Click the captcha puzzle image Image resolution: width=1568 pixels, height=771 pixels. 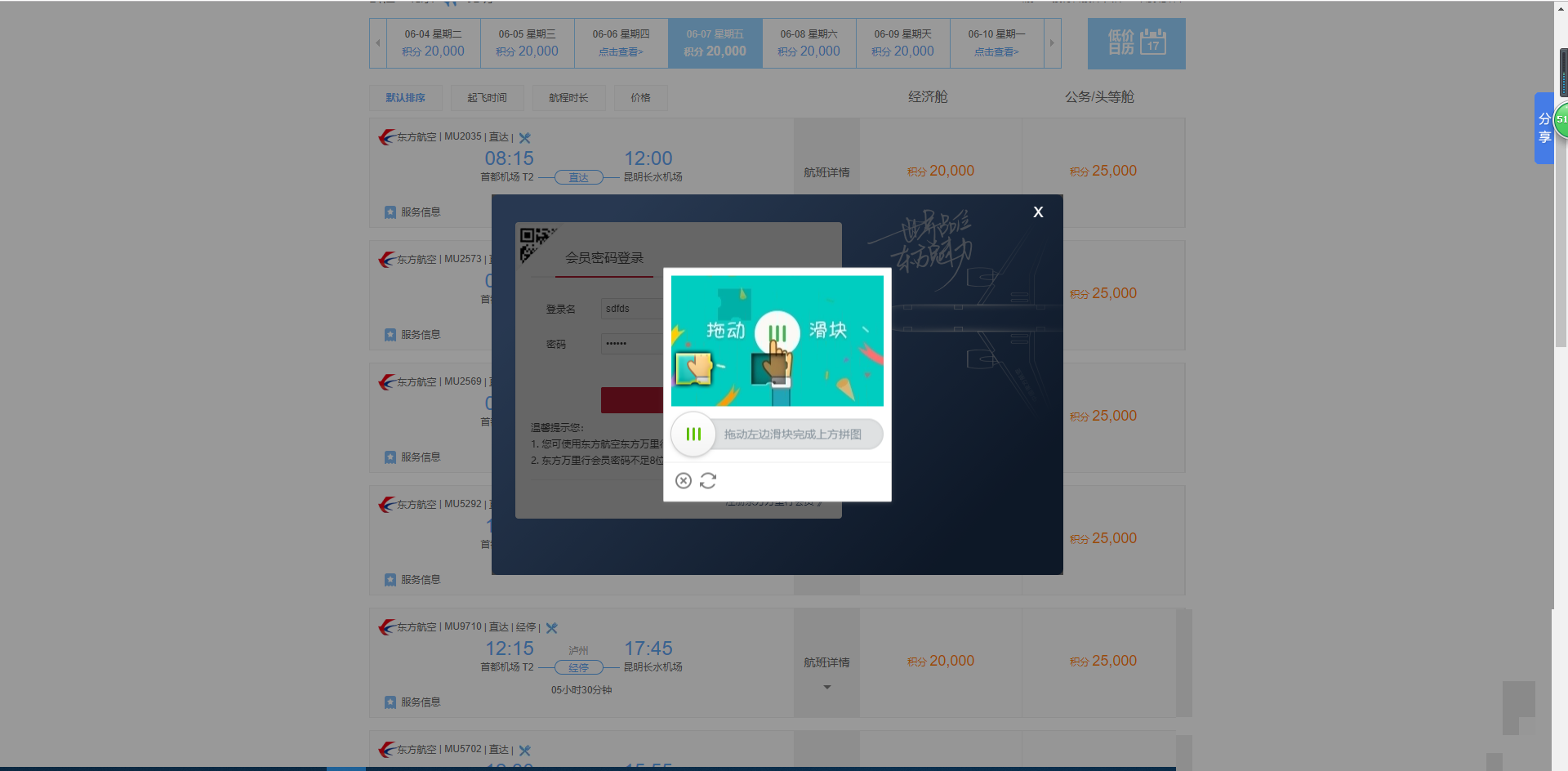pos(777,341)
